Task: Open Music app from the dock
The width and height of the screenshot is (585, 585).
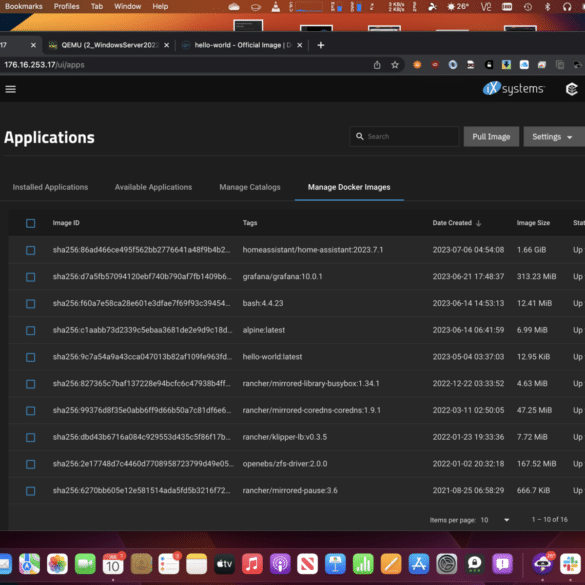Action: [252, 564]
